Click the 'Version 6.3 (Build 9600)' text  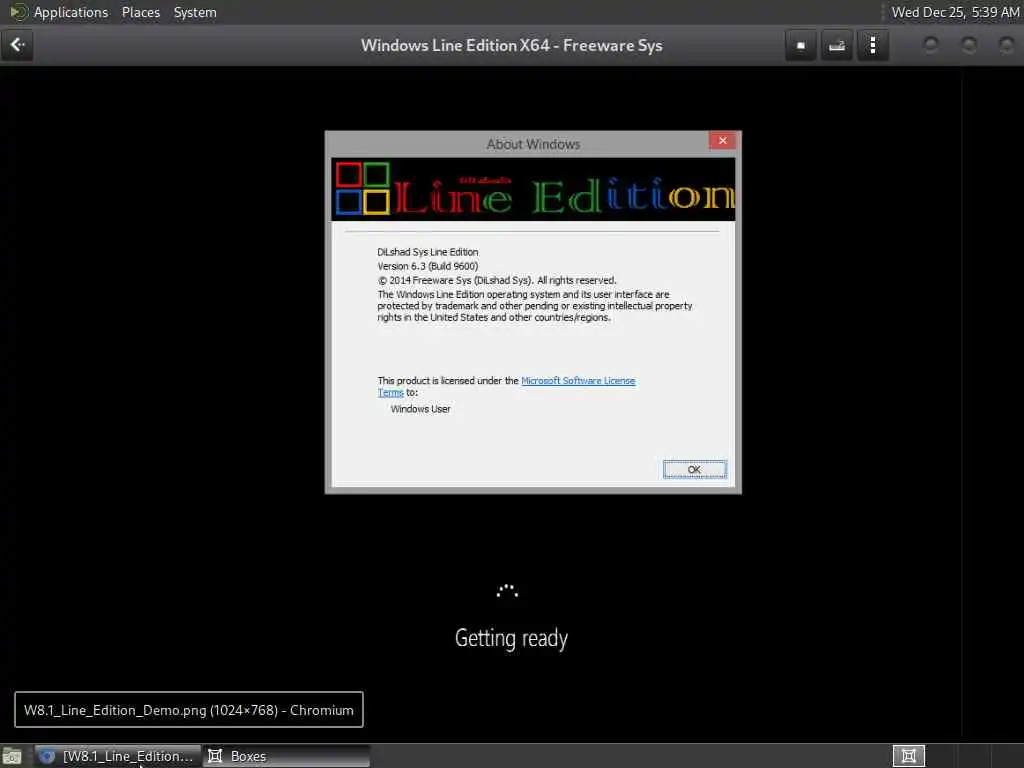[x=428, y=266]
